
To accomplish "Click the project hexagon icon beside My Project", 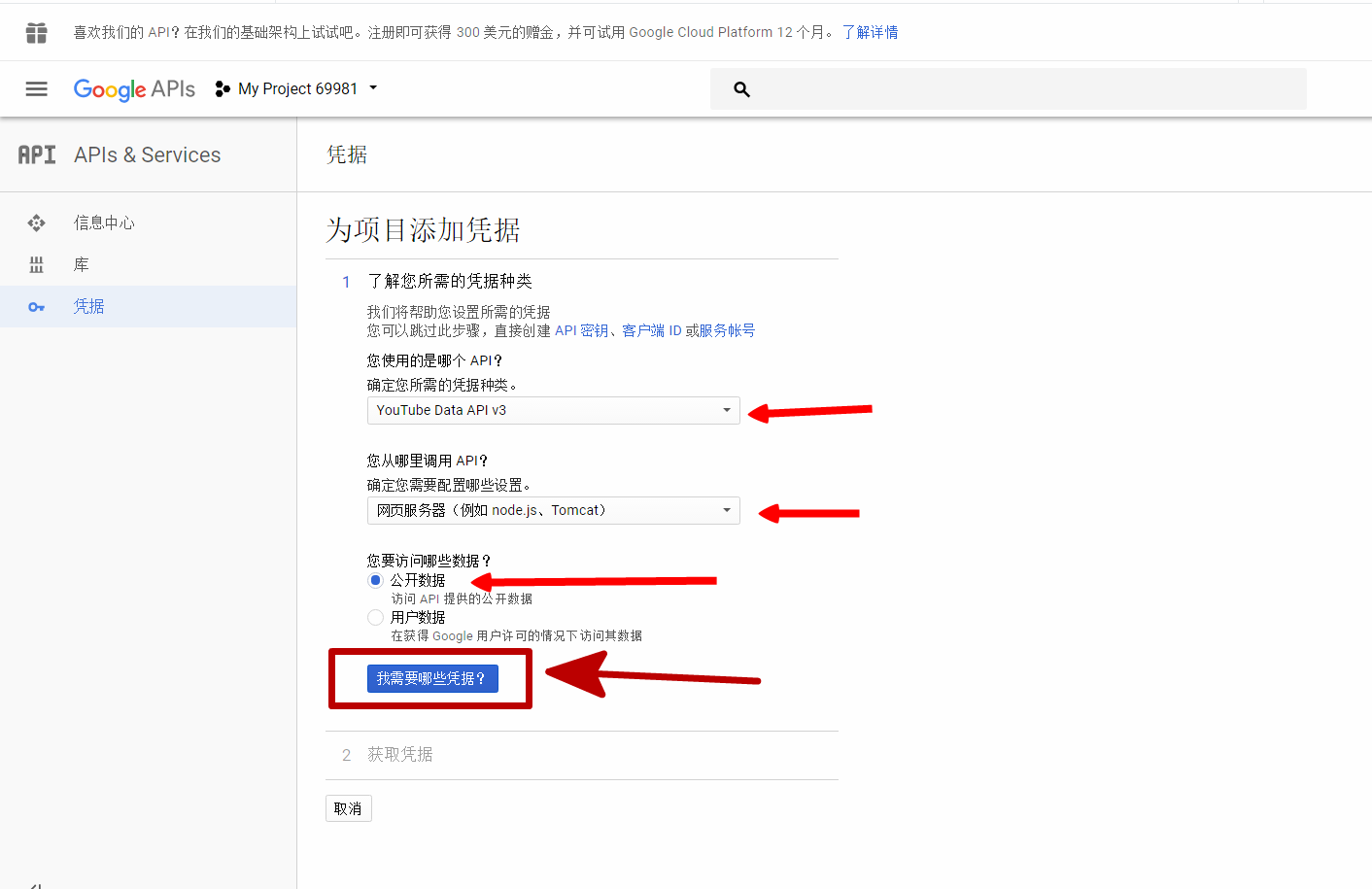I will (223, 89).
